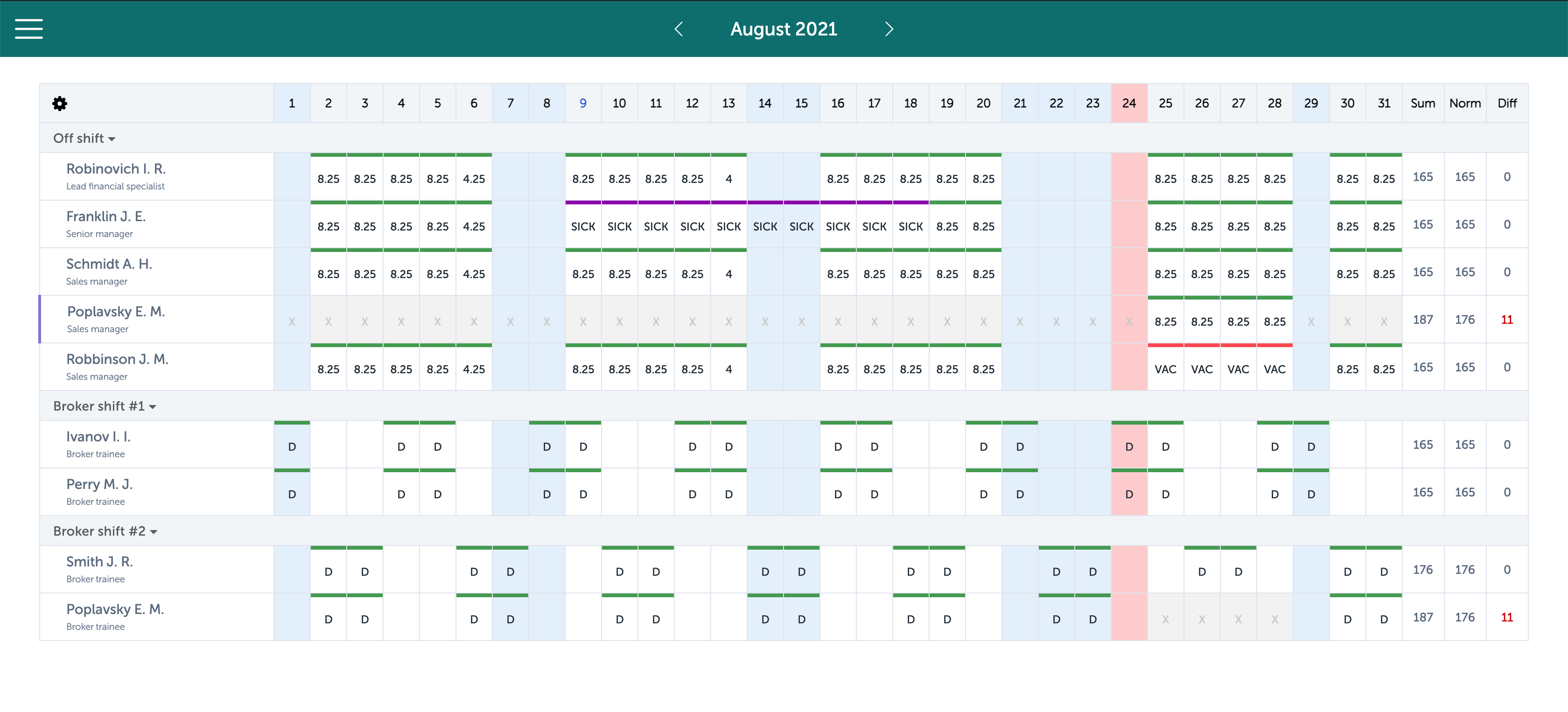The width and height of the screenshot is (1568, 712).
Task: Click Smith J. R. D shift on day 2
Action: [x=328, y=572]
